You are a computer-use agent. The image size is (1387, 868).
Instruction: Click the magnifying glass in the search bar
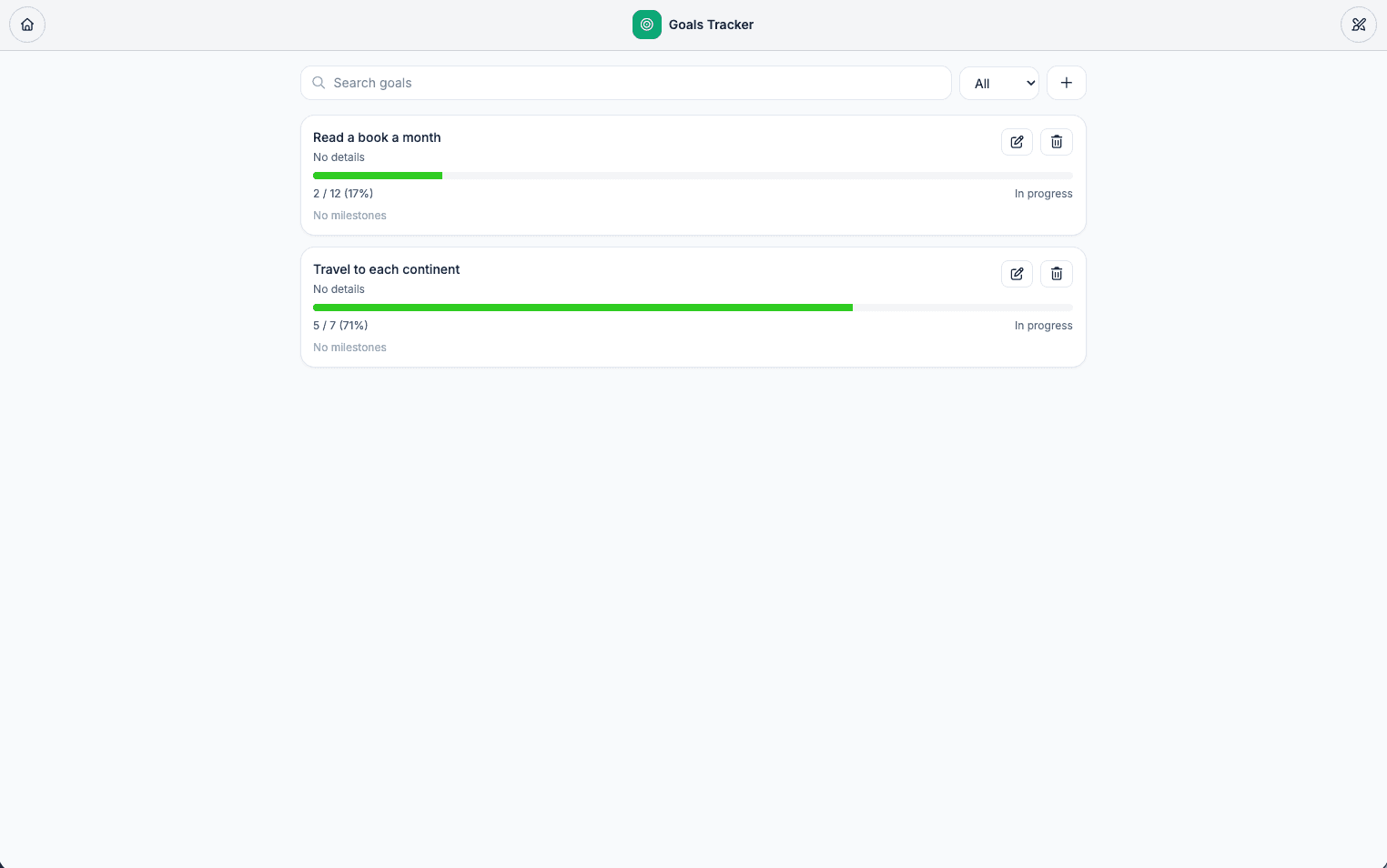pyautogui.click(x=319, y=82)
